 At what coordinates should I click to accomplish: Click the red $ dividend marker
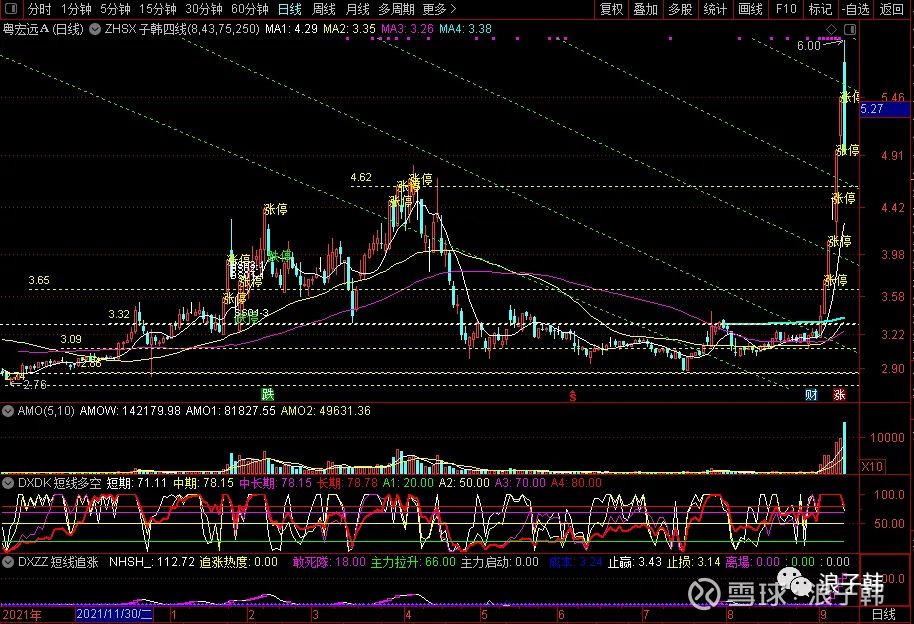pyautogui.click(x=573, y=395)
